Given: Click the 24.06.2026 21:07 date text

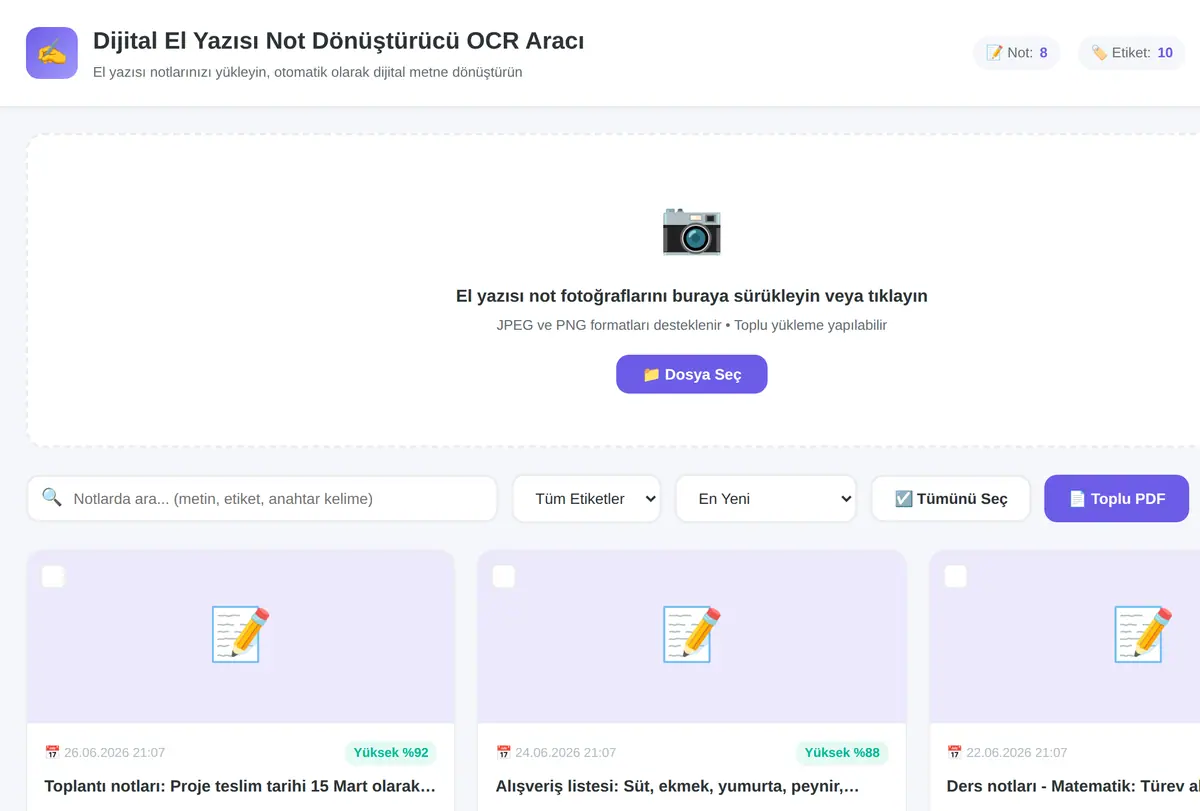Looking at the screenshot, I should (566, 752).
